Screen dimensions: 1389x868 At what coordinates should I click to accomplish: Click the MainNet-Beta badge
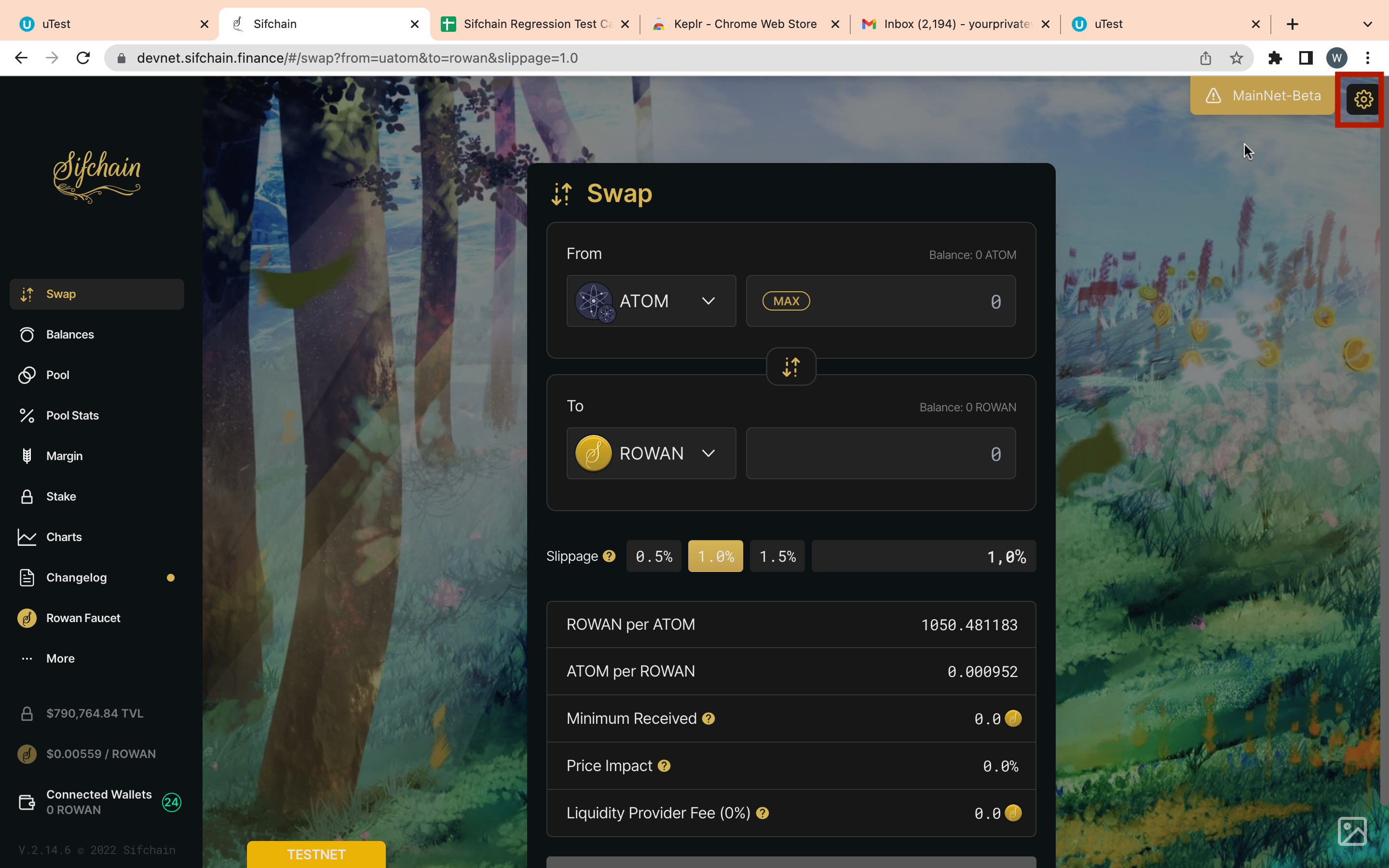(x=1262, y=96)
